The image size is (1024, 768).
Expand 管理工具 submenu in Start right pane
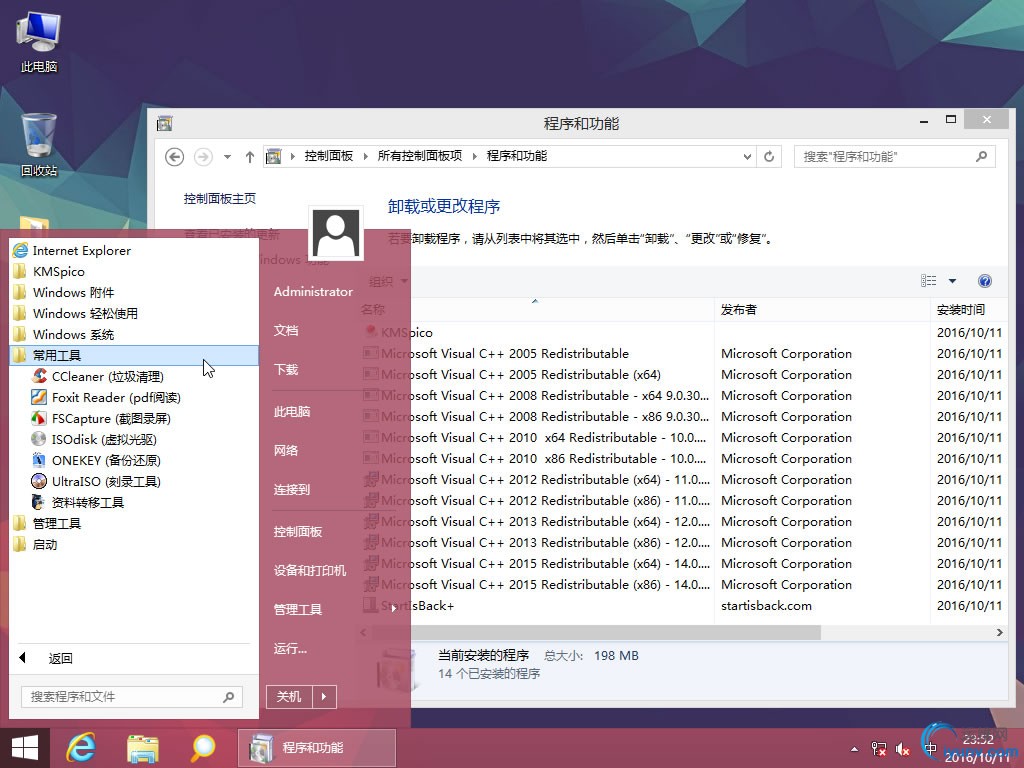coord(335,609)
